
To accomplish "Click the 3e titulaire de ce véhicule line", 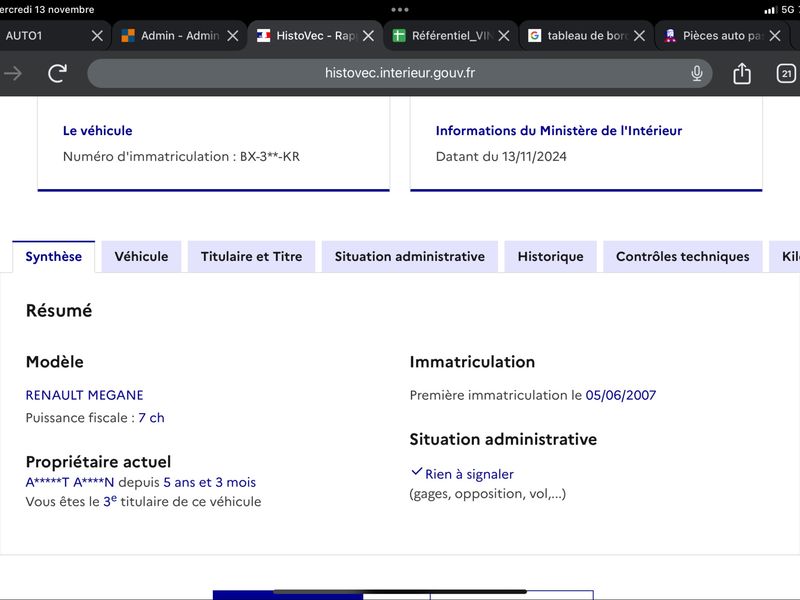I will [x=143, y=502].
